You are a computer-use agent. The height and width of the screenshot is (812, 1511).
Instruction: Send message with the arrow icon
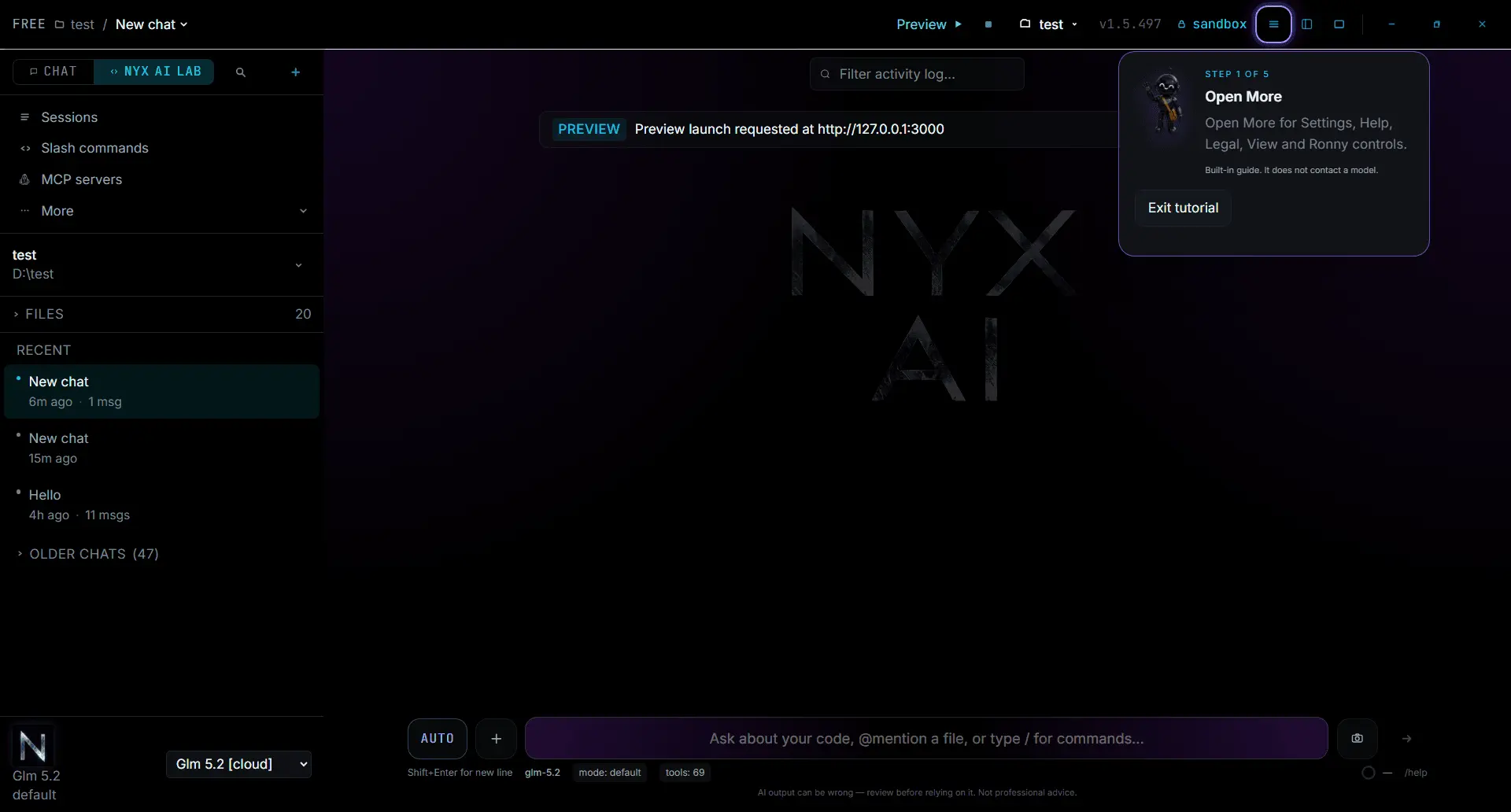pos(1407,739)
